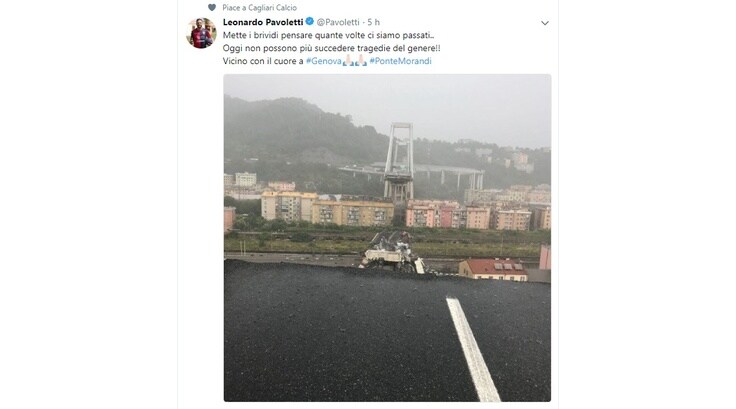Click the first praying hands emoji after #Genova
Screen dimensions: 736x409
pyautogui.click(x=348, y=61)
